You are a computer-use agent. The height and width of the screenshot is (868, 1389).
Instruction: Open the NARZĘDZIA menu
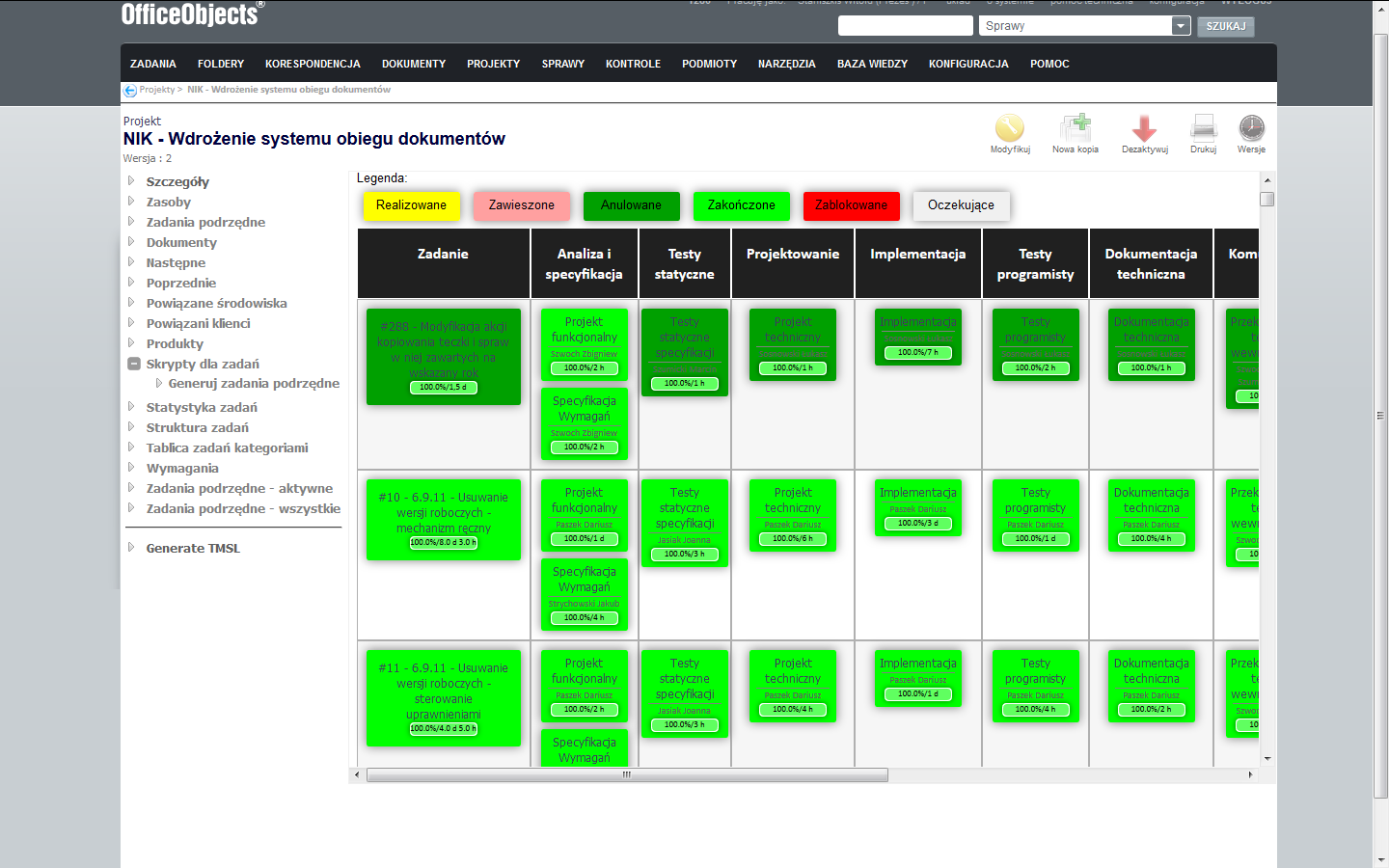787,64
